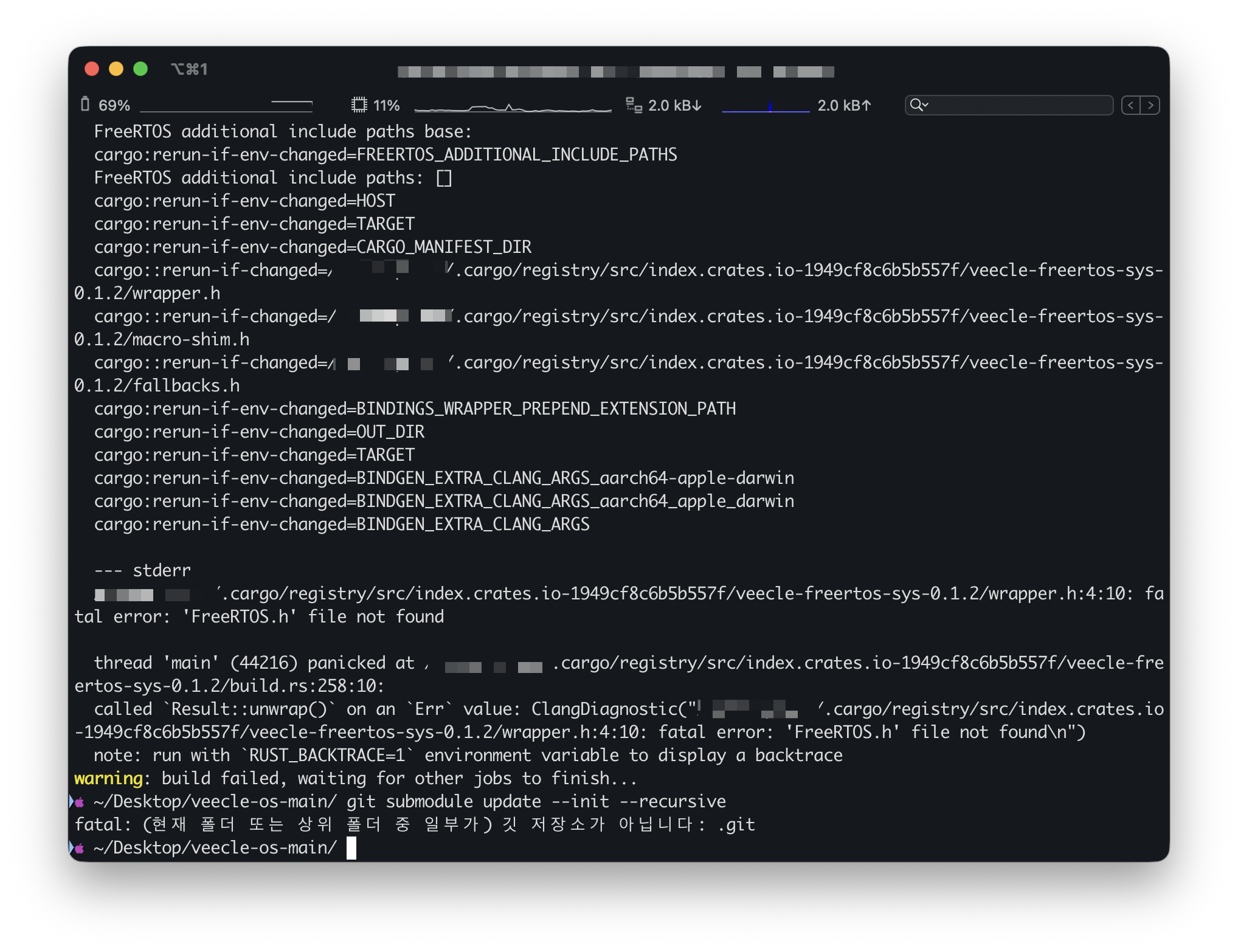Click the battery icon in status bar
This screenshot has height=952, width=1238.
pyautogui.click(x=85, y=105)
